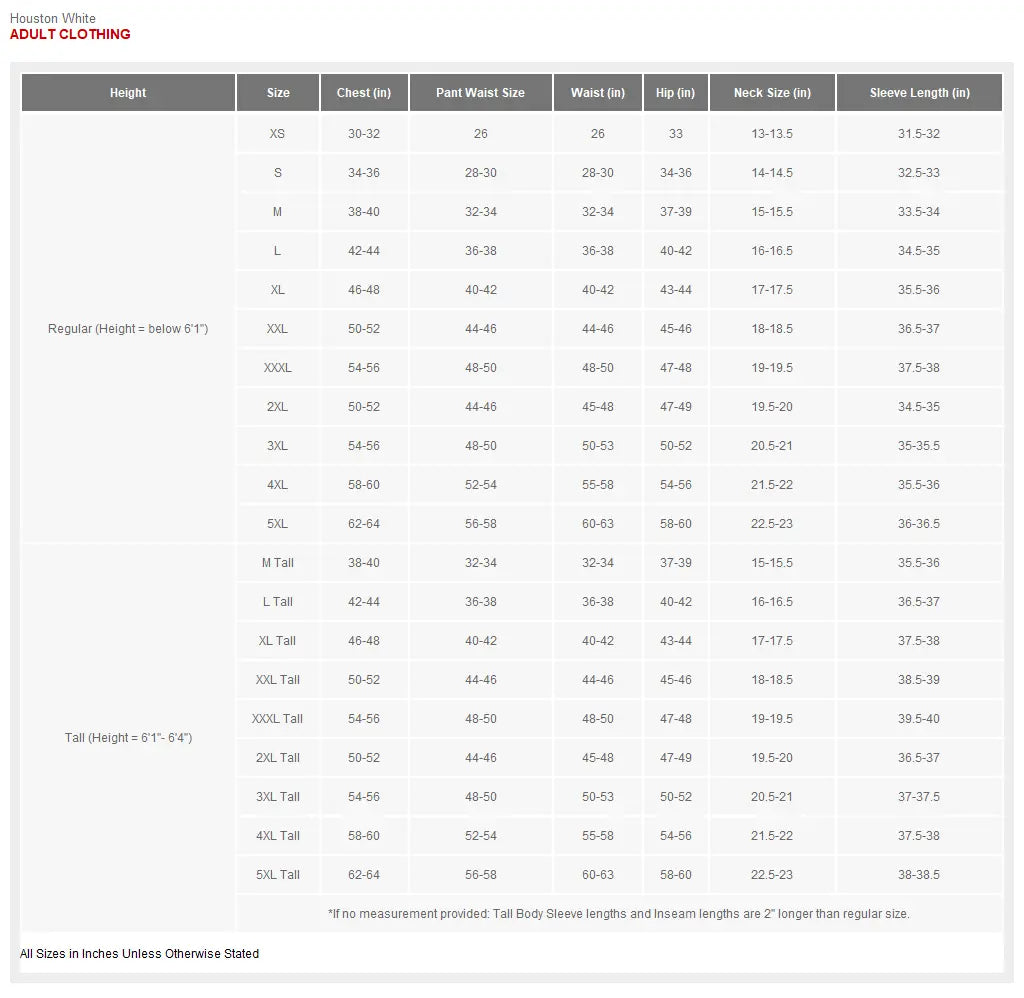Image resolution: width=1024 pixels, height=998 pixels.
Task: Select the XXXL Tall size cell
Action: point(278,719)
